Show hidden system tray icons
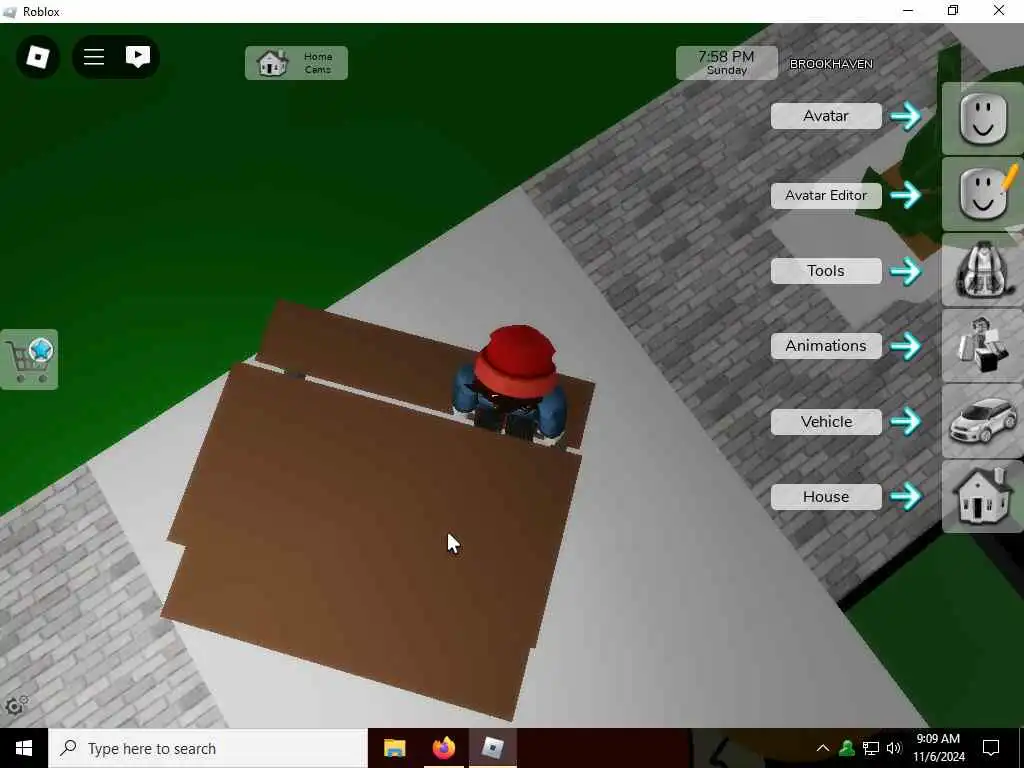Viewport: 1024px width, 768px height. tap(823, 748)
